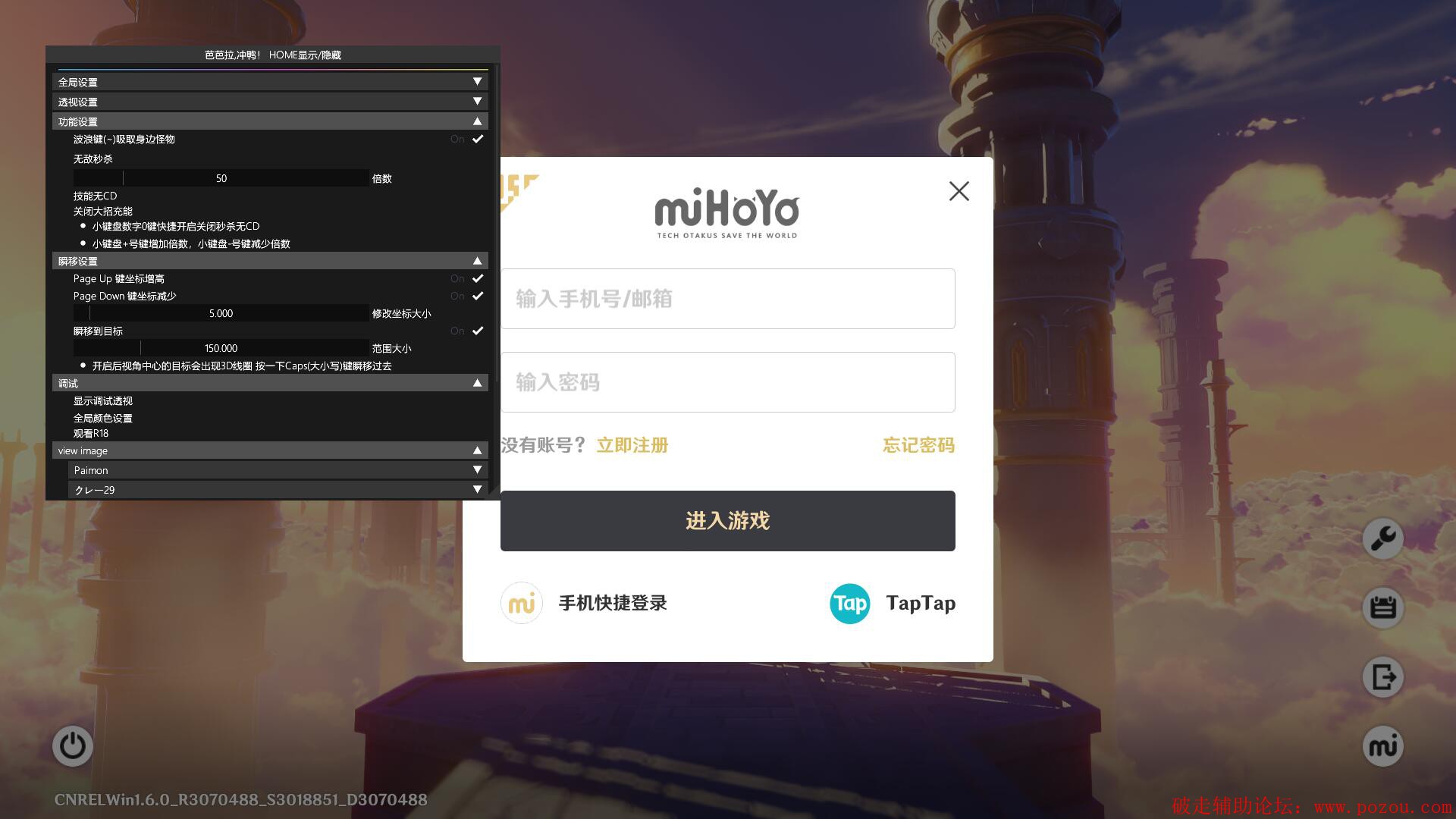Toggle the wave key monster absorb checkbox
This screenshot has height=819, width=1456.
point(478,140)
